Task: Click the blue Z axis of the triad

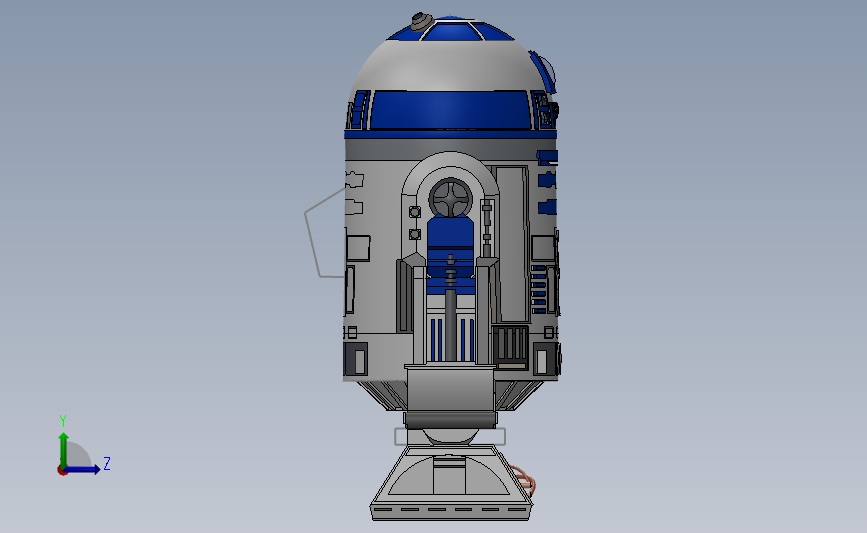Action: click(82, 469)
